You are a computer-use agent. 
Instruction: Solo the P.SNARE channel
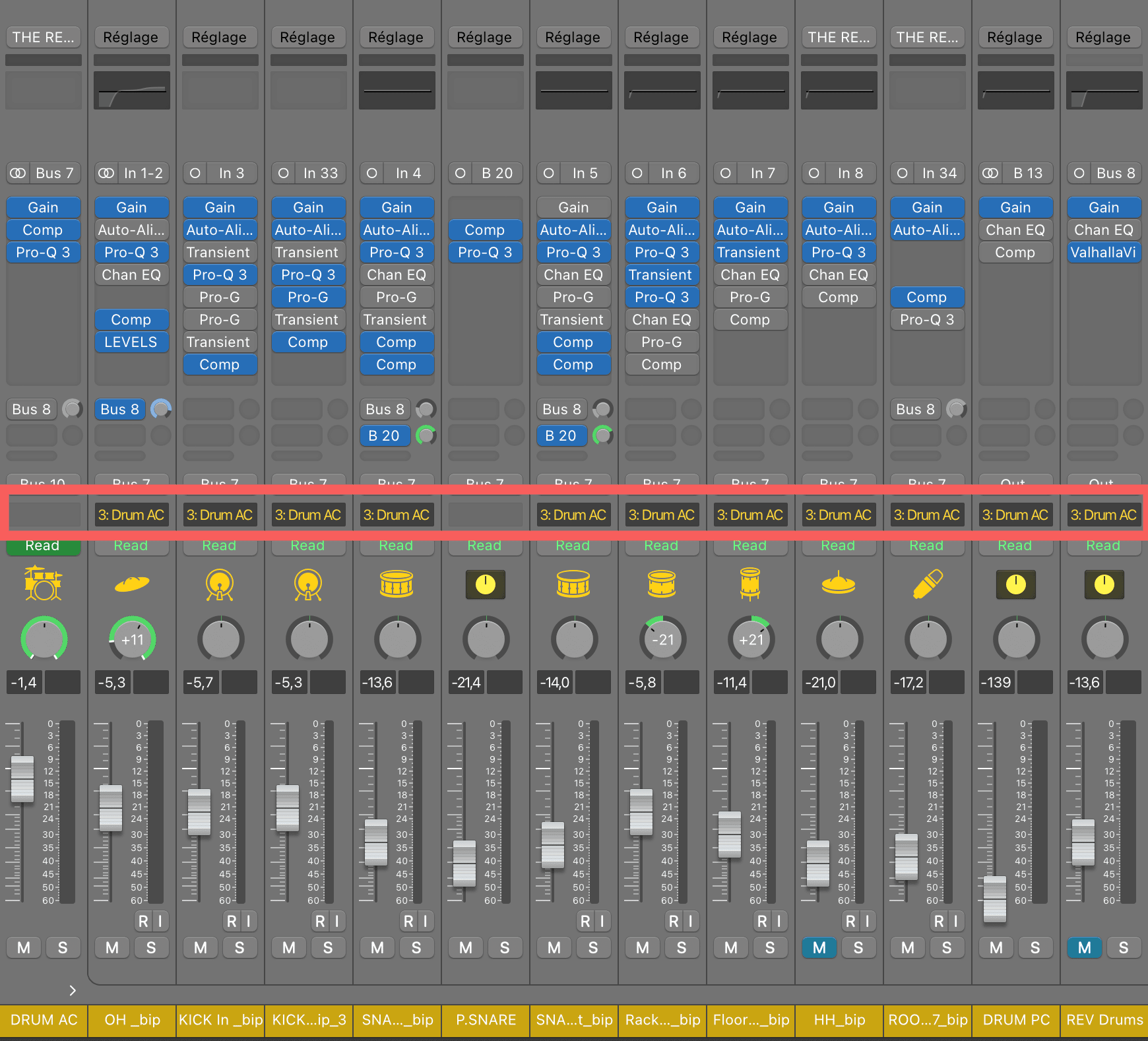505,947
